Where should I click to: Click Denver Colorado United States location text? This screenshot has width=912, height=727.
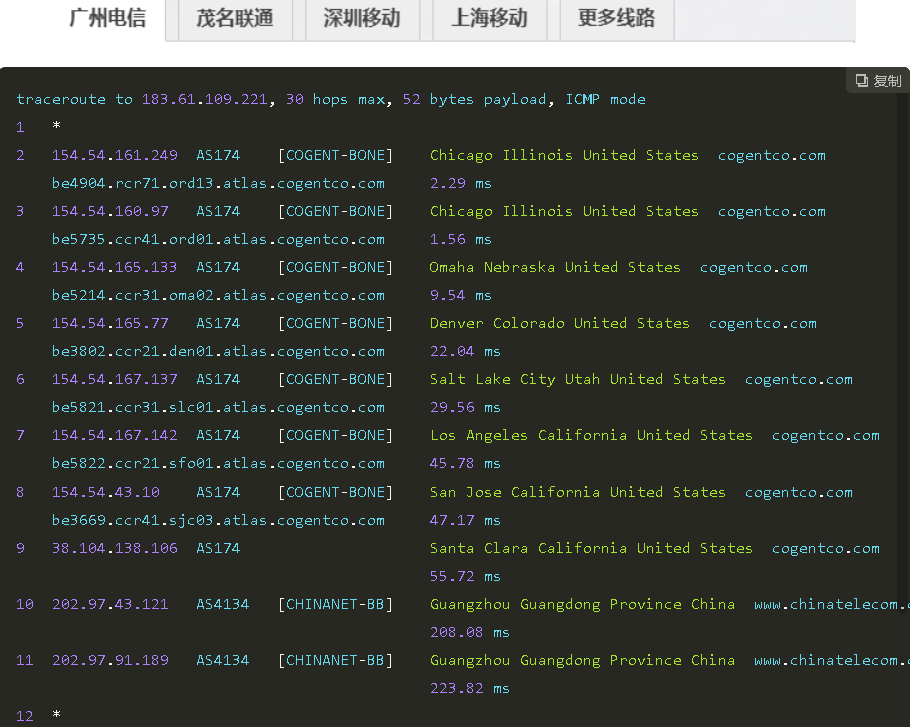tap(559, 323)
